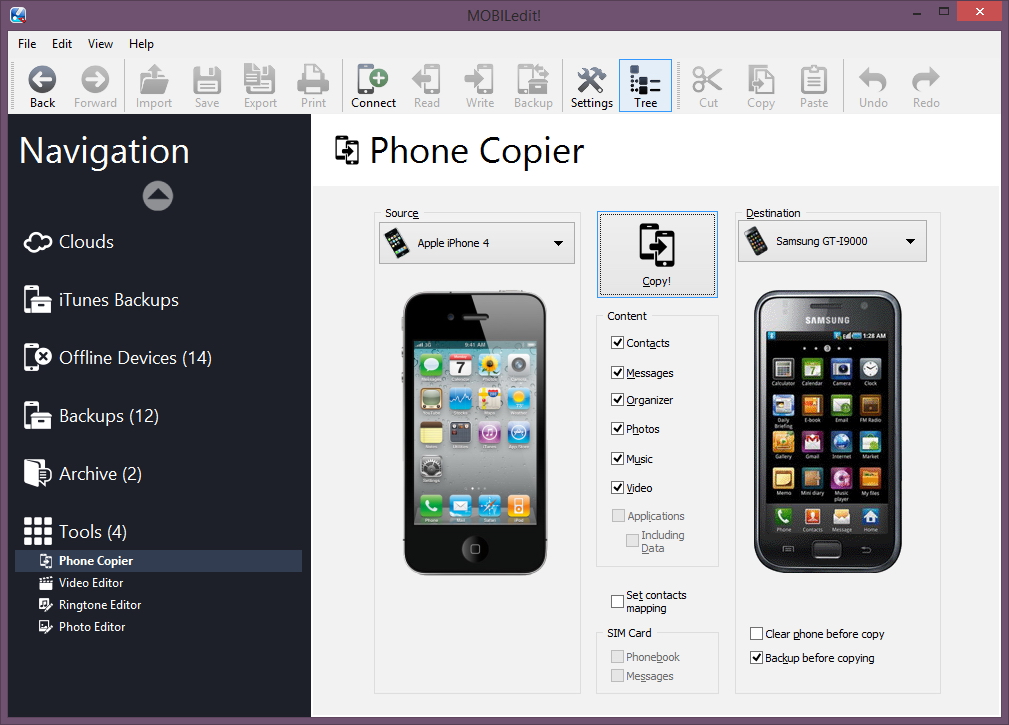Viewport: 1009px width, 725px height.
Task: Select Offline Devices (14) in Navigation
Action: click(x=135, y=358)
